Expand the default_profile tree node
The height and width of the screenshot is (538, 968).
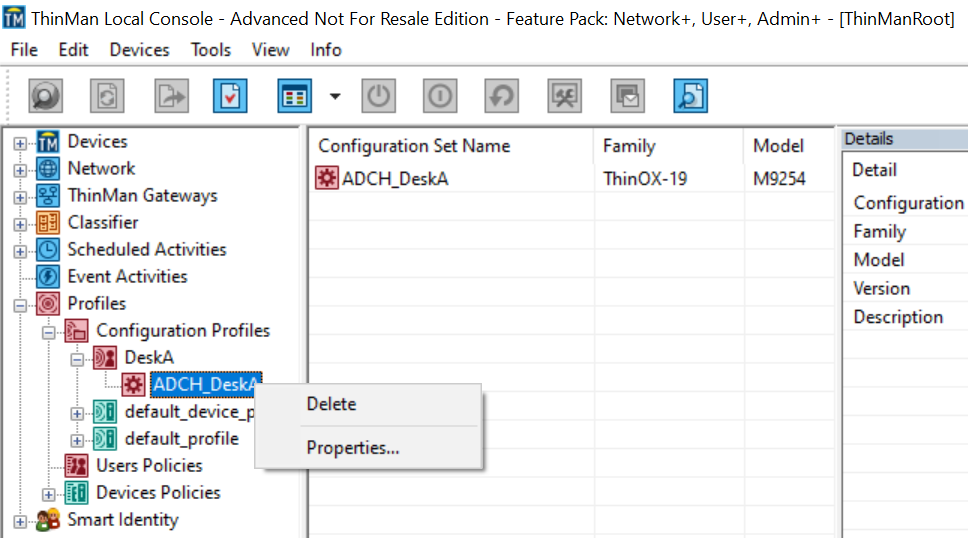click(x=77, y=441)
